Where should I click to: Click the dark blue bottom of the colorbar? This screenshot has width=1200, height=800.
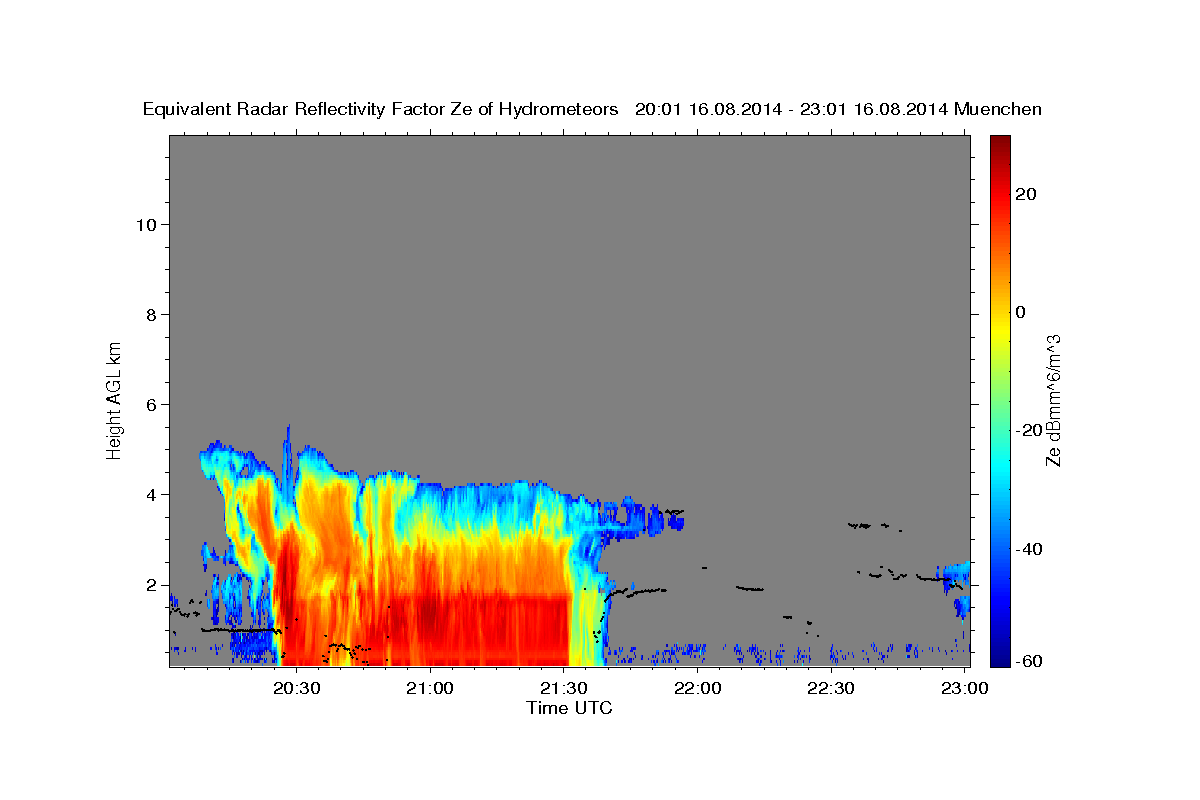998,655
